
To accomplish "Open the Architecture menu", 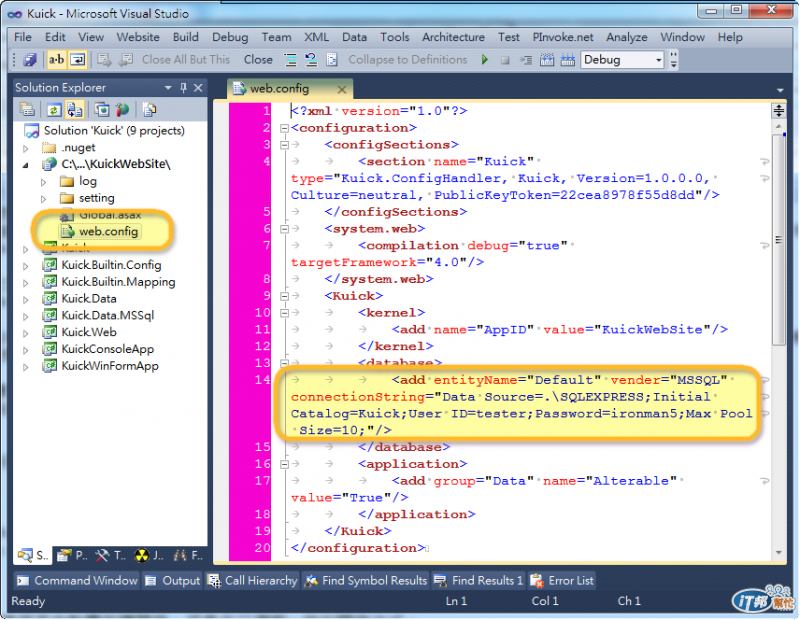I will pos(453,37).
